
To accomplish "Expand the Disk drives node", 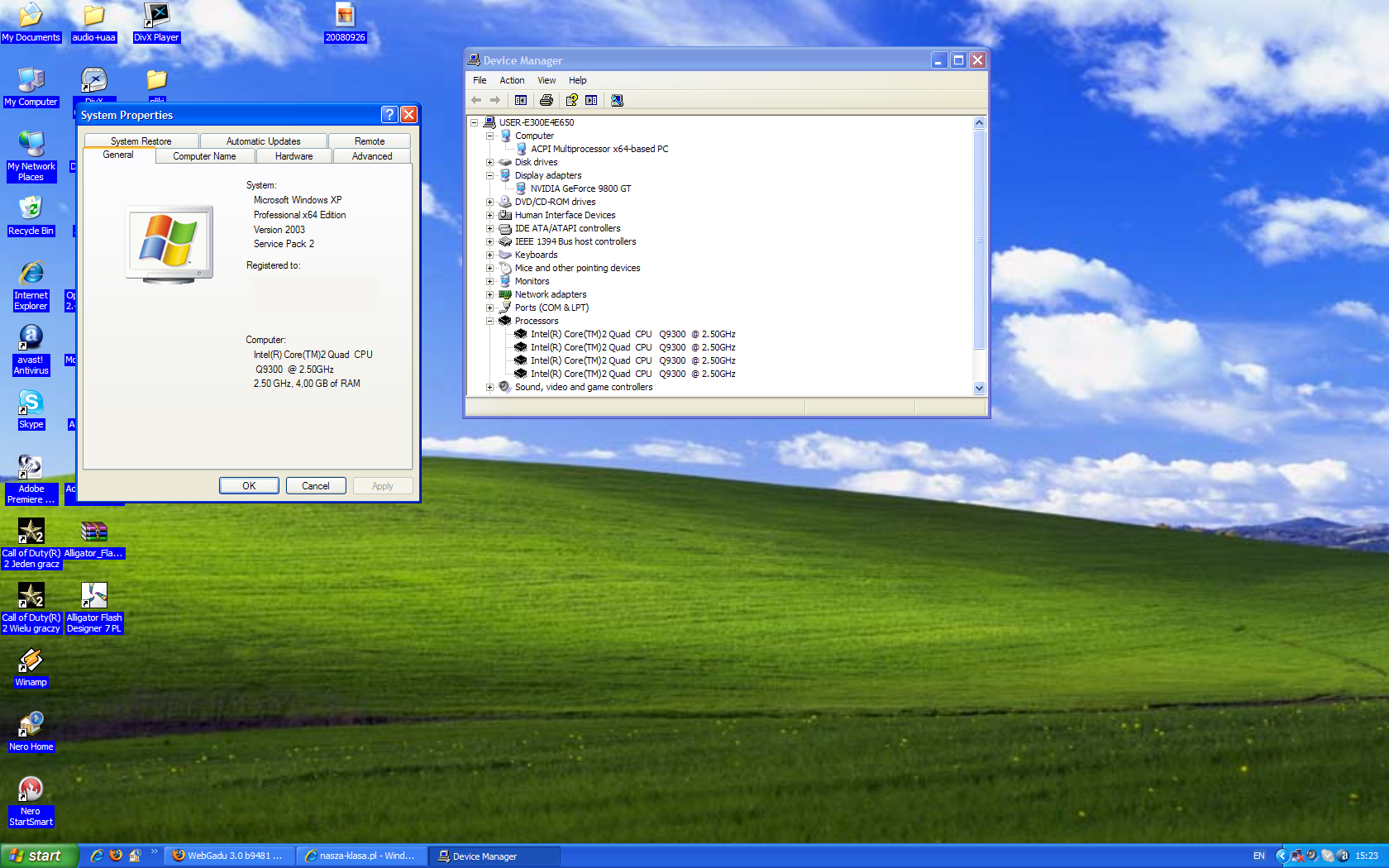I will [489, 162].
